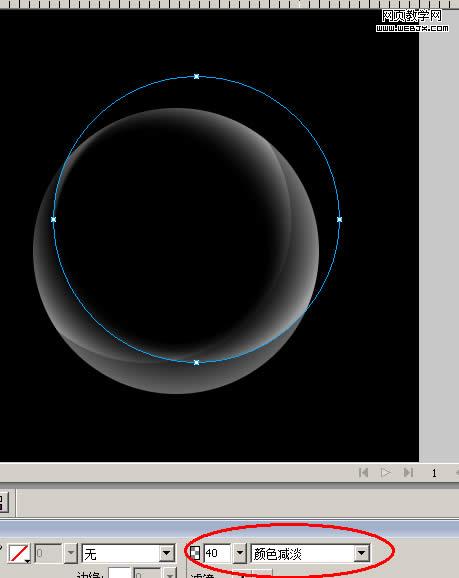Go to the first frame
Screen dimensions: 459x578
click(x=363, y=472)
